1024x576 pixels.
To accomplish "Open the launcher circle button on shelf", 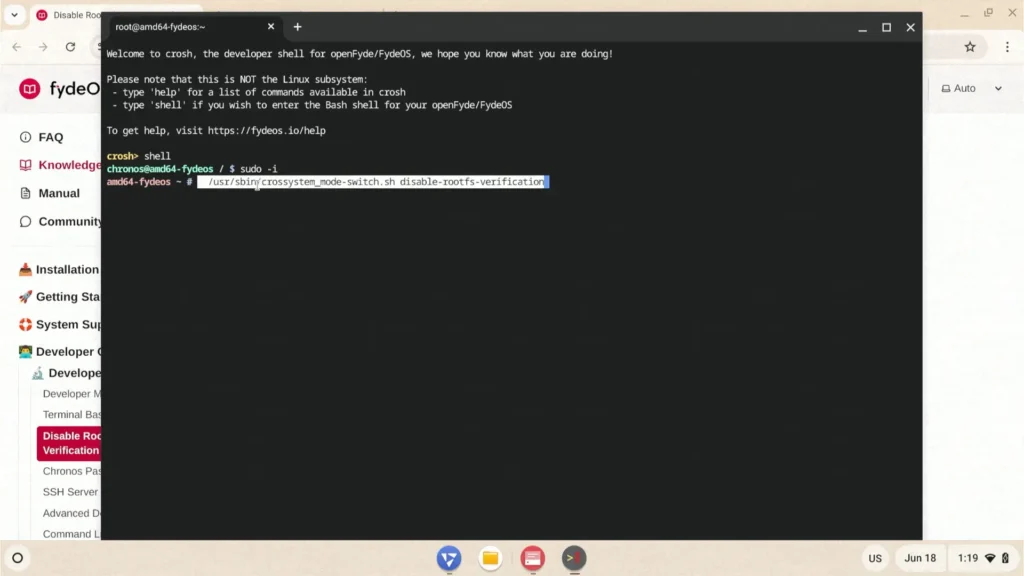I will pos(18,558).
